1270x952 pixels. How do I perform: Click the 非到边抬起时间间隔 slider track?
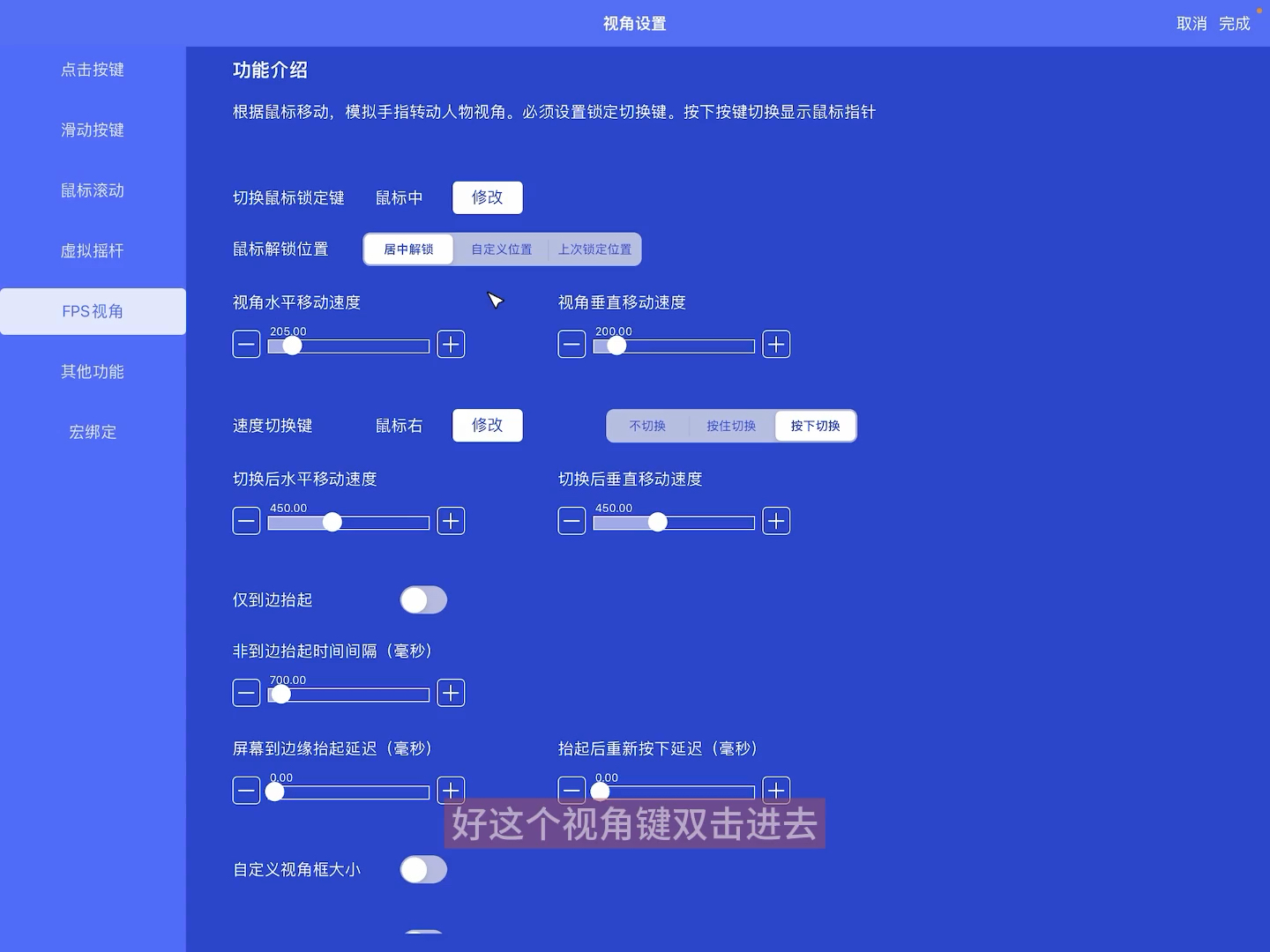(x=348, y=695)
